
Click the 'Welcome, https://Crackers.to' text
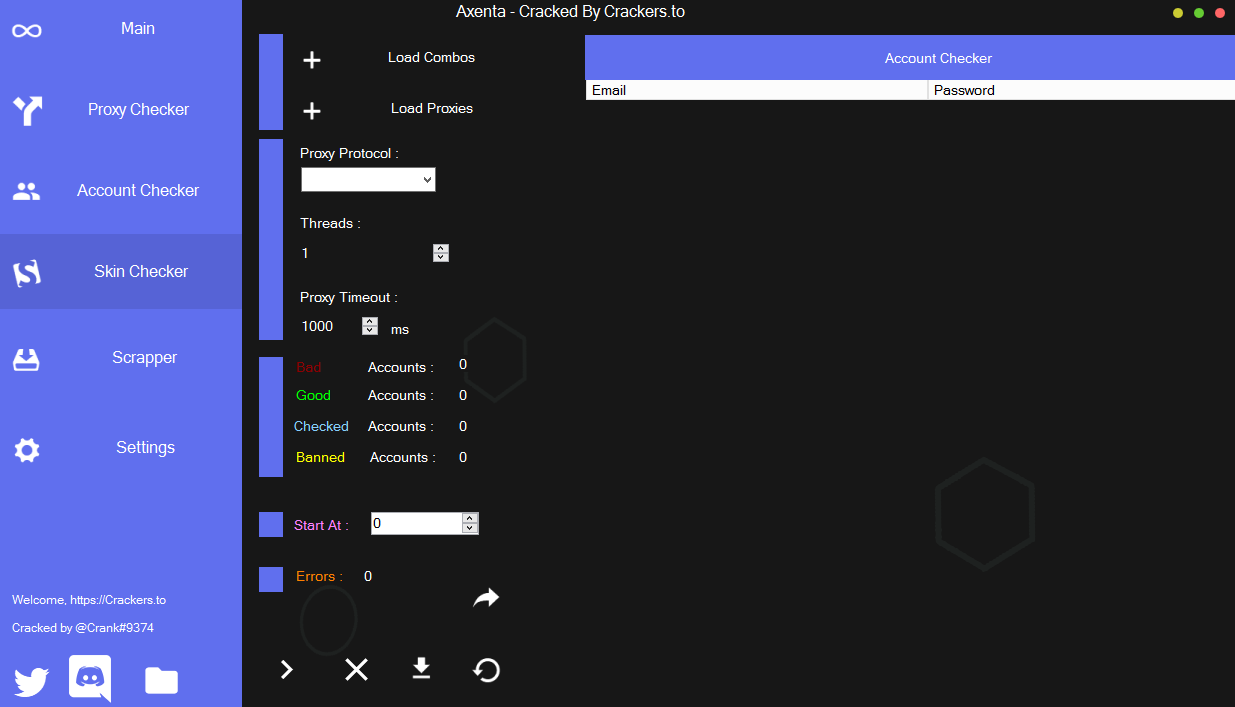[x=89, y=600]
